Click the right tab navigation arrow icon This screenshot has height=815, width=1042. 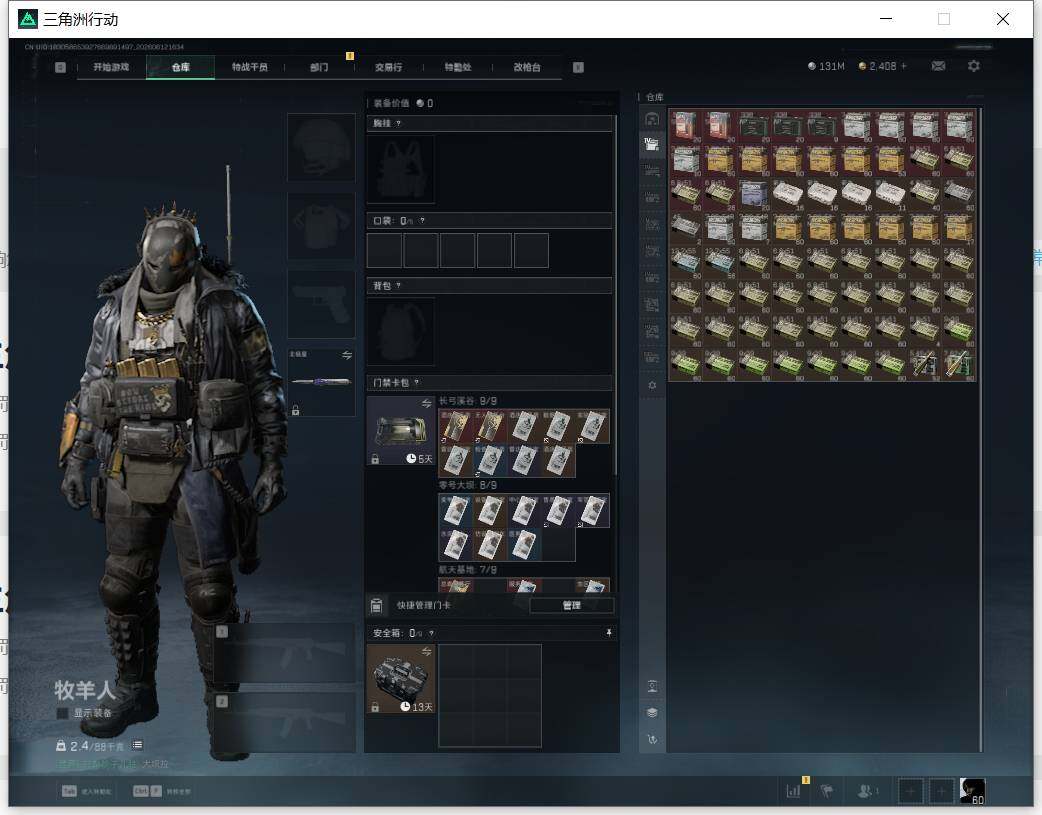click(x=578, y=67)
